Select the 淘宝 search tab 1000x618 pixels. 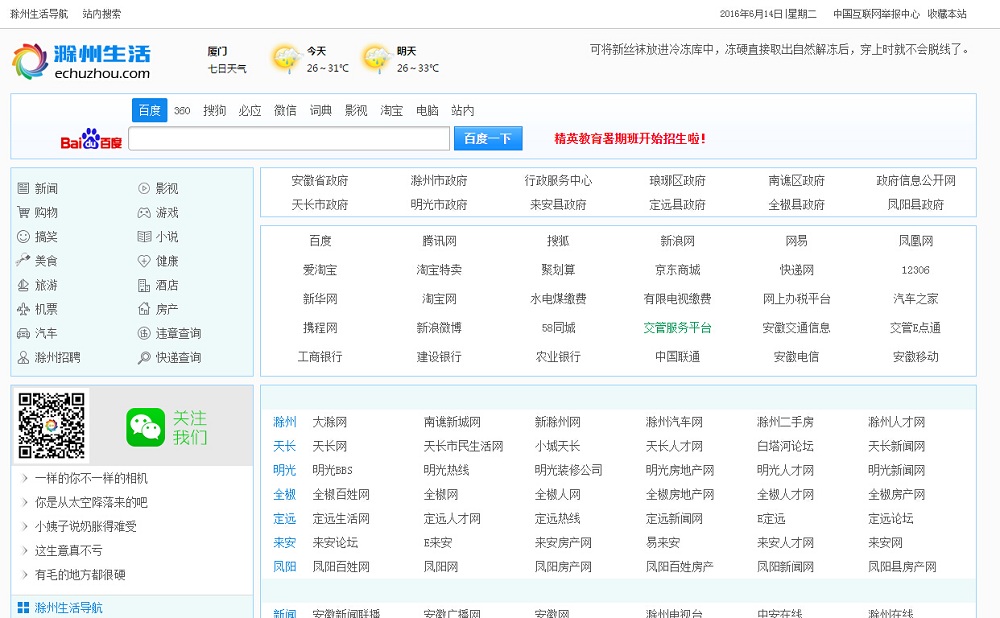point(391,111)
